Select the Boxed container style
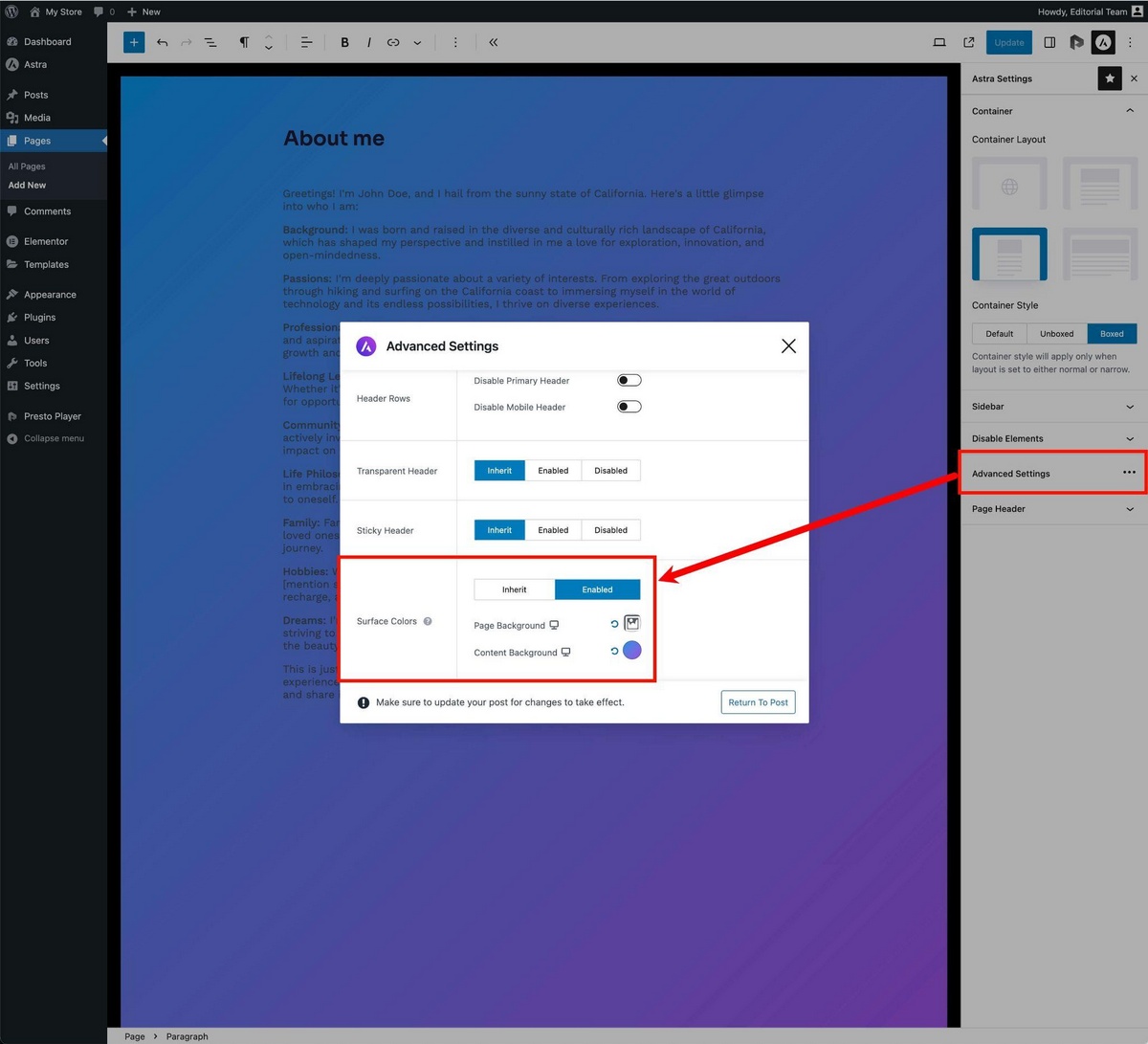This screenshot has height=1044, width=1148. tap(1112, 334)
